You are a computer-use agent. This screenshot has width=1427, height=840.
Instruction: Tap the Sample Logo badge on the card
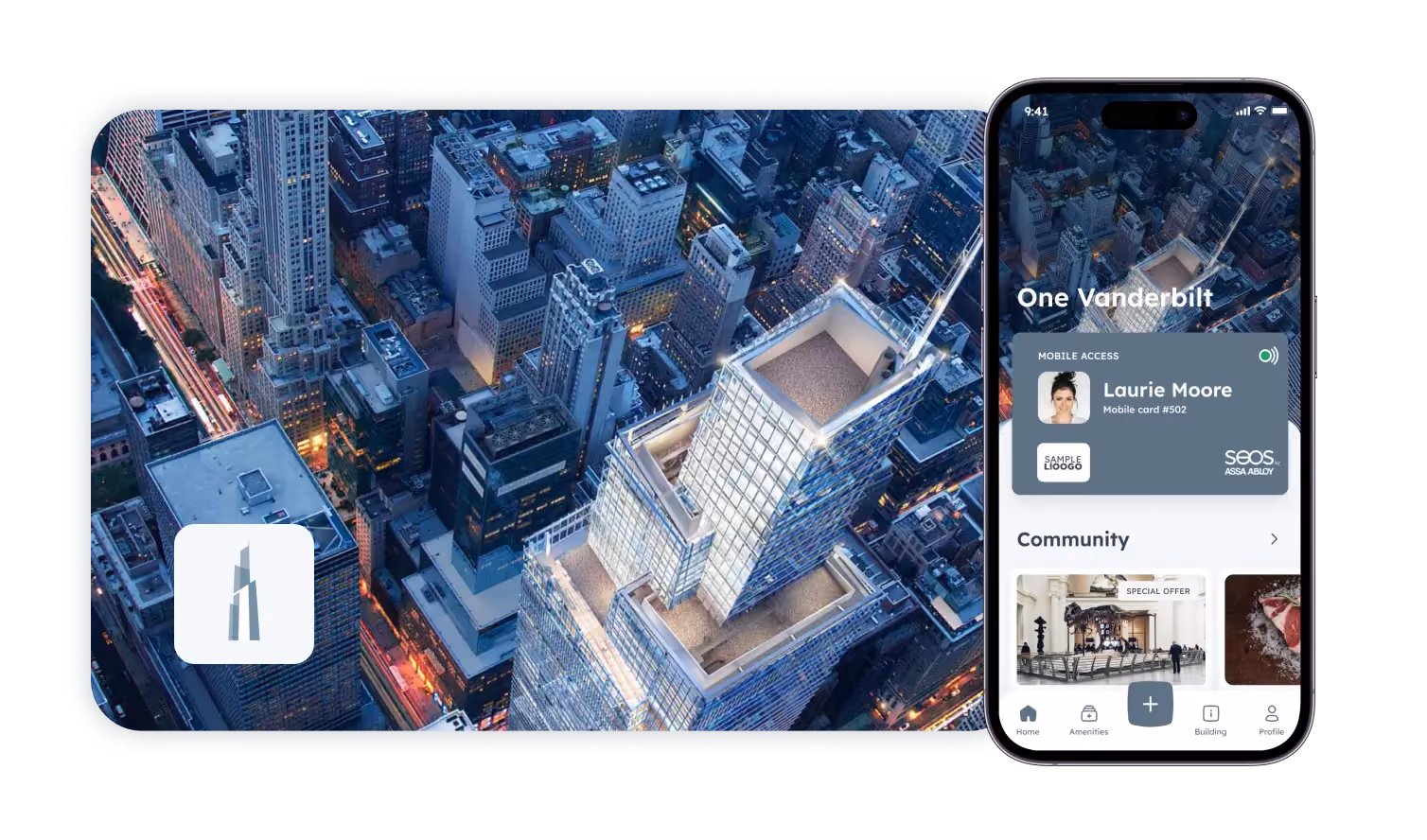click(x=1063, y=463)
